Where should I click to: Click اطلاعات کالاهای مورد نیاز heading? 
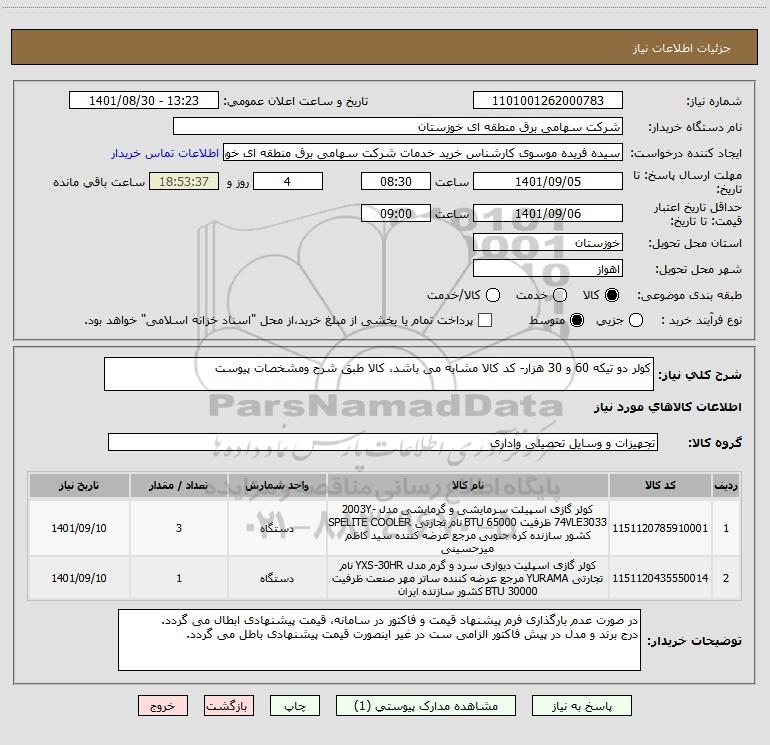(x=667, y=407)
